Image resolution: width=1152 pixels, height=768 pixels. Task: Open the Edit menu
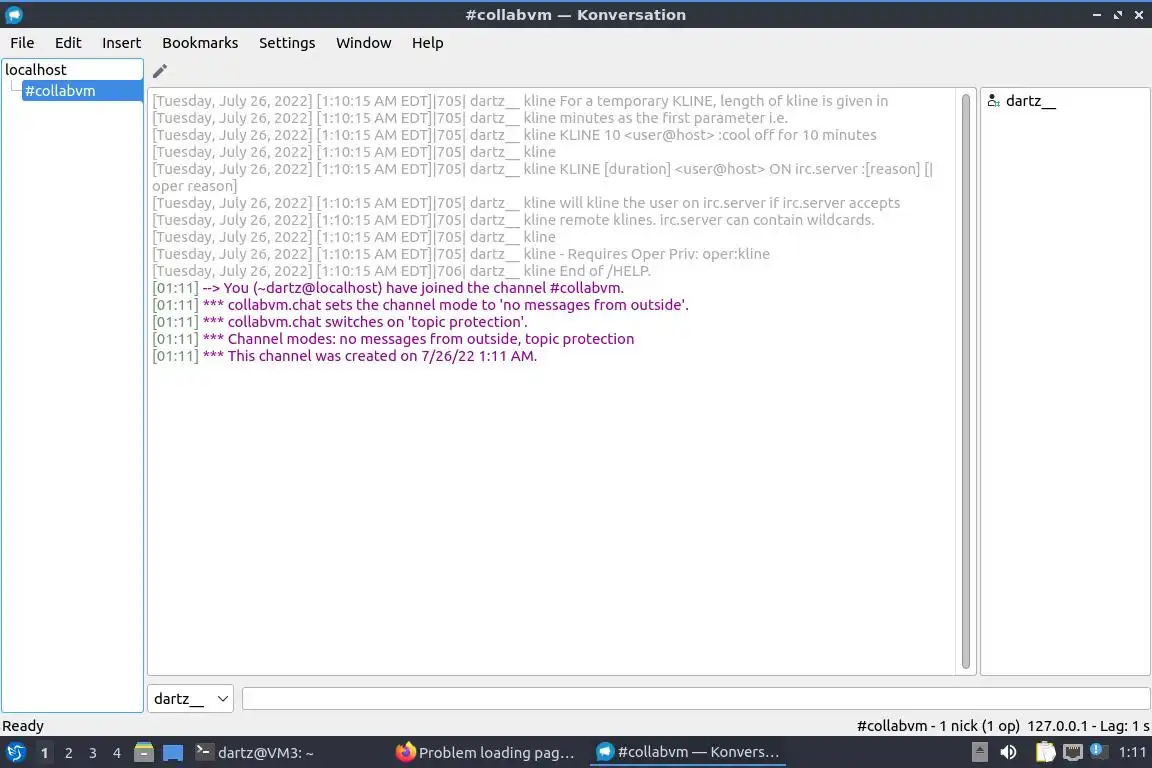click(x=68, y=43)
